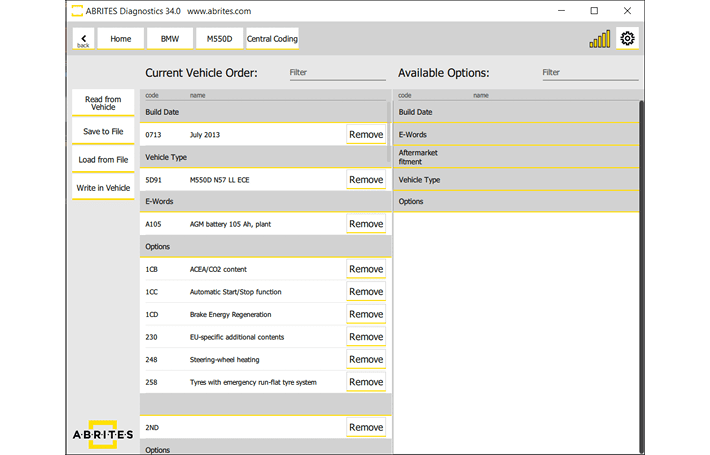Click the Current Vehicle Order list scrollbar
This screenshot has height=455, width=710.
[x=389, y=130]
